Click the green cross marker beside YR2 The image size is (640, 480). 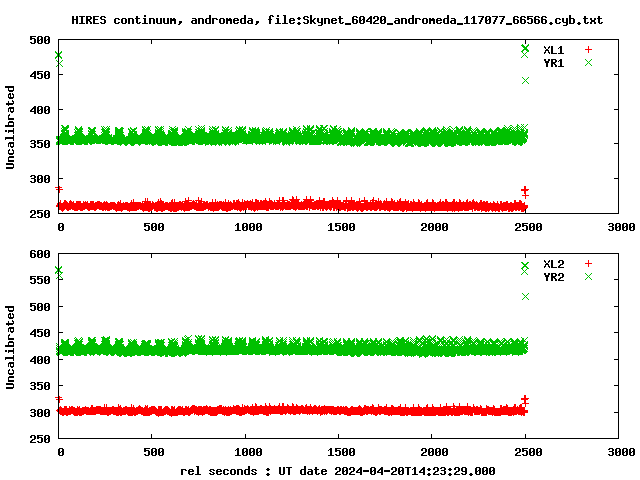point(588,277)
